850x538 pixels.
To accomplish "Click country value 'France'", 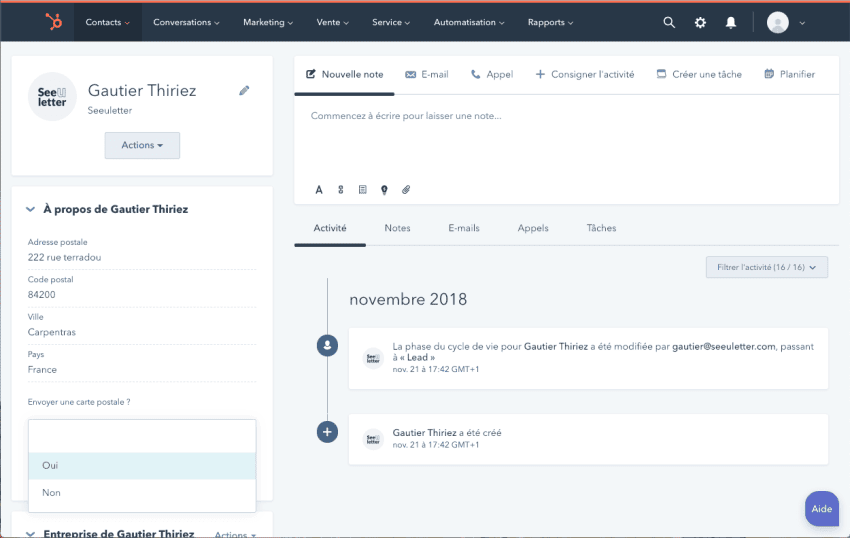I will pos(42,370).
